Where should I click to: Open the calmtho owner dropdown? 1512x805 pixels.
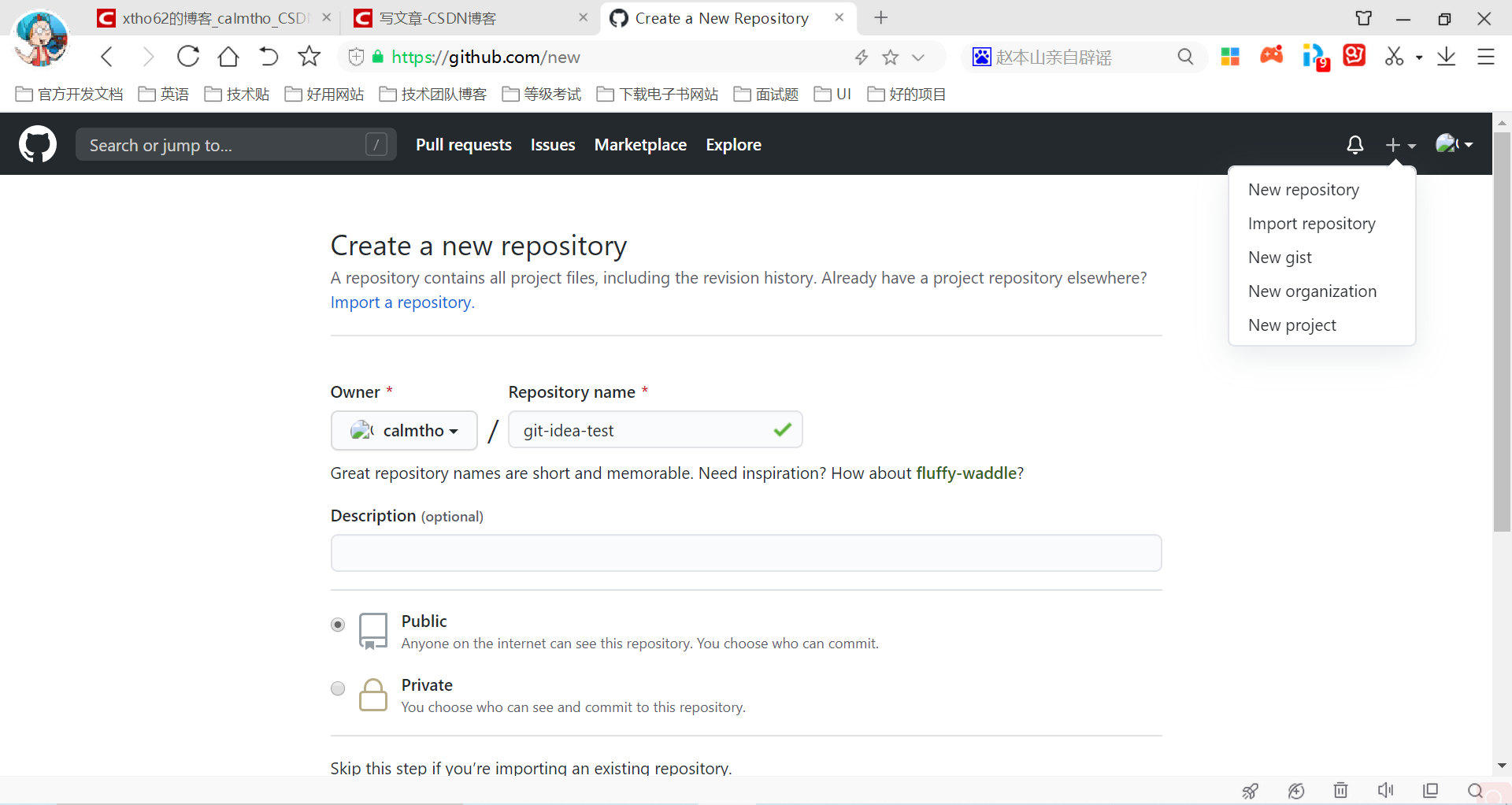[x=404, y=430]
